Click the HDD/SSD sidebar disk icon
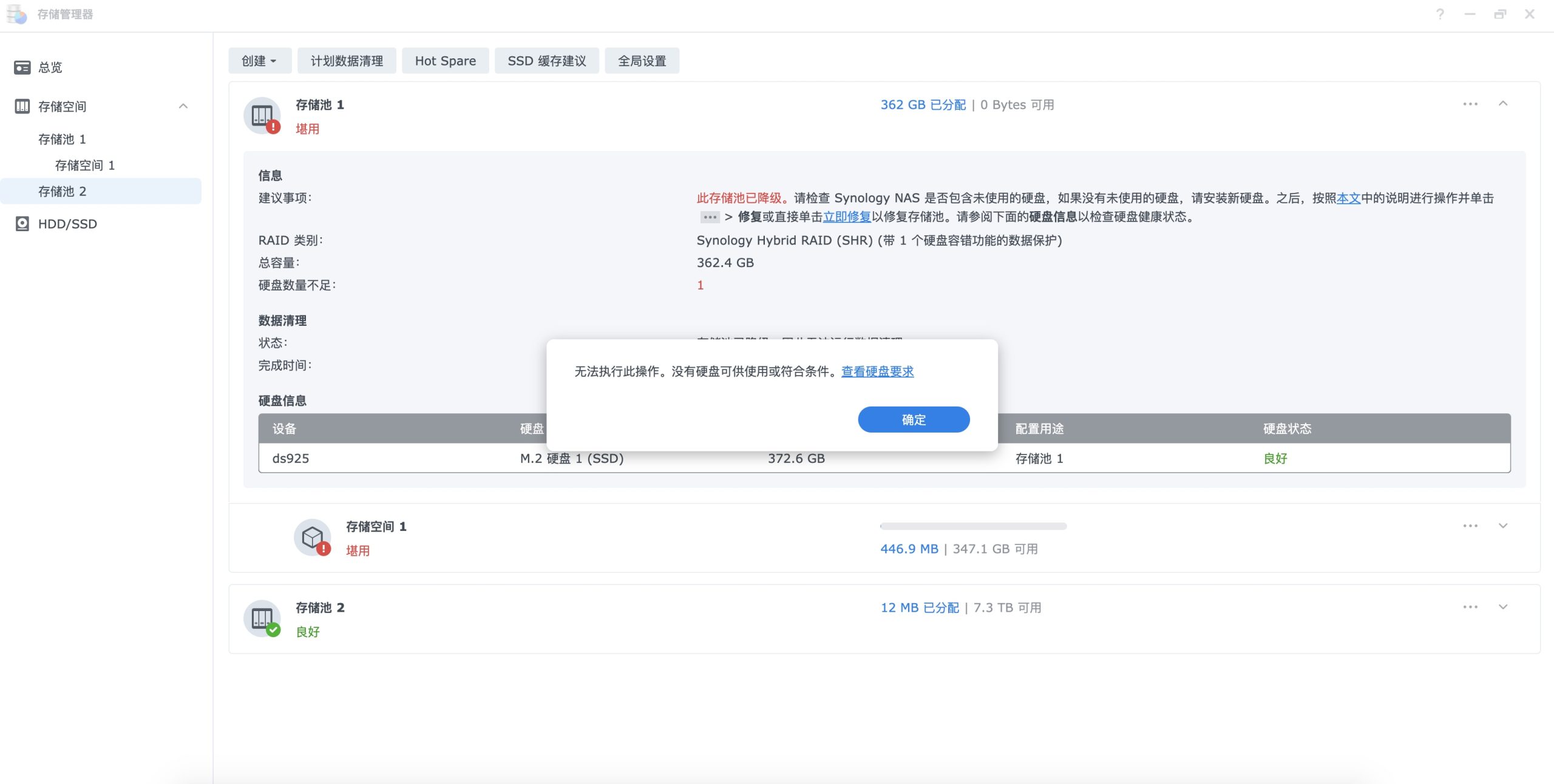Viewport: 1554px width, 784px height. (22, 224)
